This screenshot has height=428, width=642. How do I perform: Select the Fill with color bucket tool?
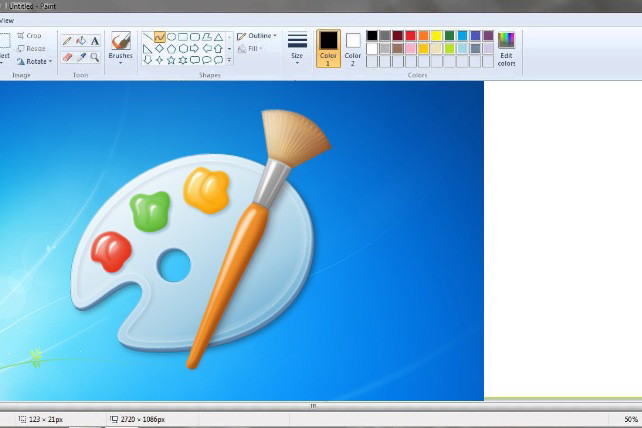pos(81,41)
